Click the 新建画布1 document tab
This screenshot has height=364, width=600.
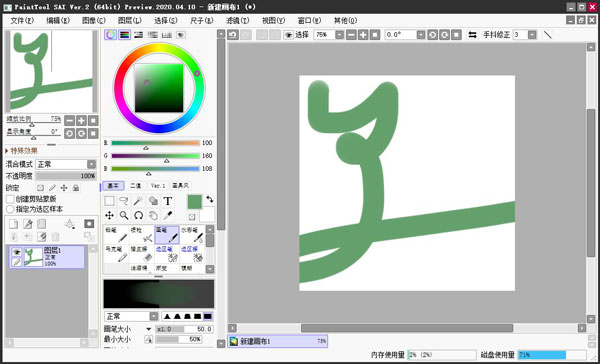pos(278,341)
